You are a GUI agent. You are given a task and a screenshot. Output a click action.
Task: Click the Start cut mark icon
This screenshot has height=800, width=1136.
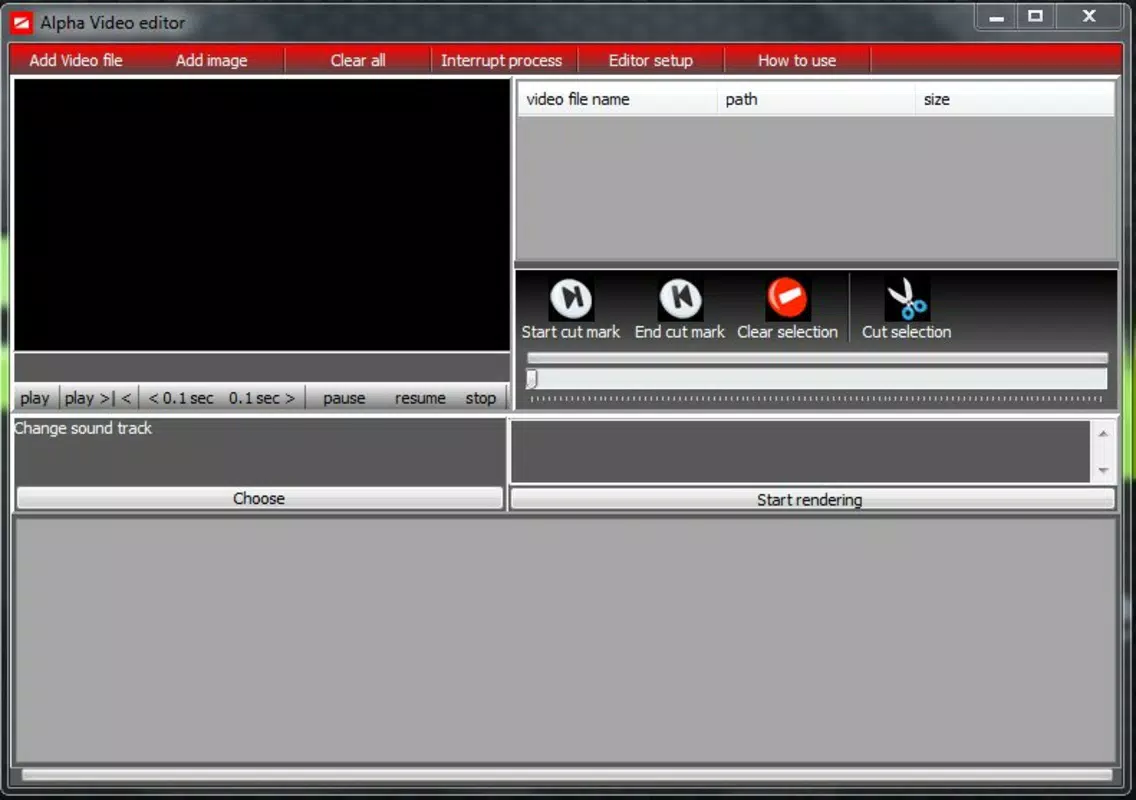click(571, 299)
